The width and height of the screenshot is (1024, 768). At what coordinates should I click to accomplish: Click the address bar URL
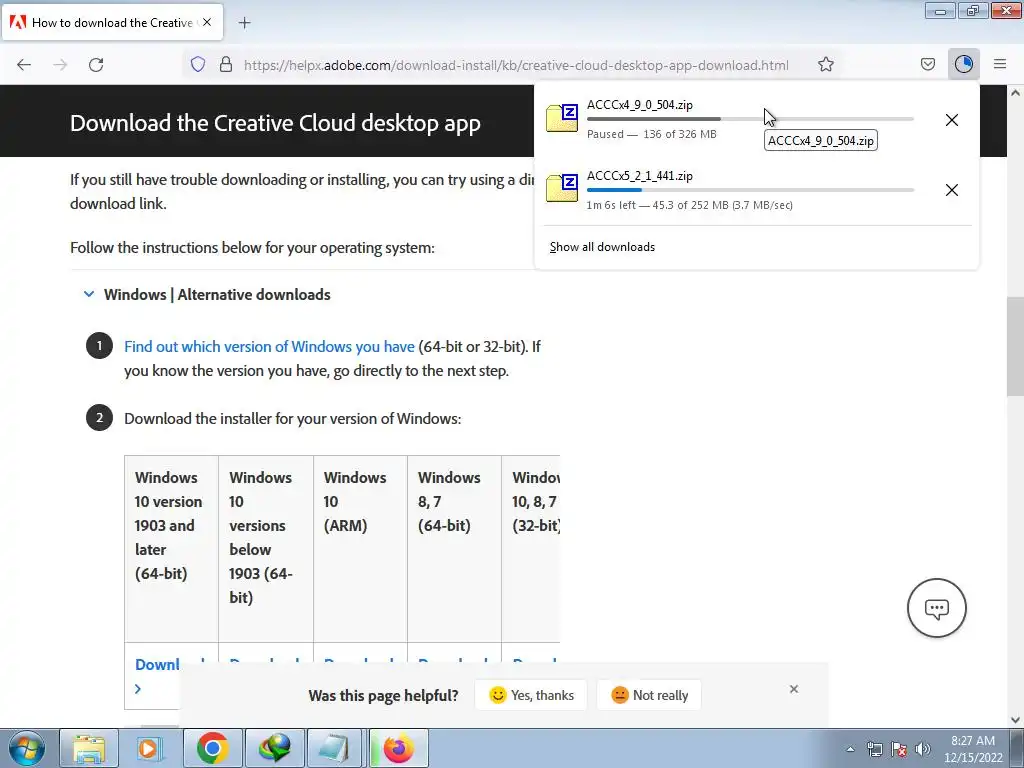[516, 65]
